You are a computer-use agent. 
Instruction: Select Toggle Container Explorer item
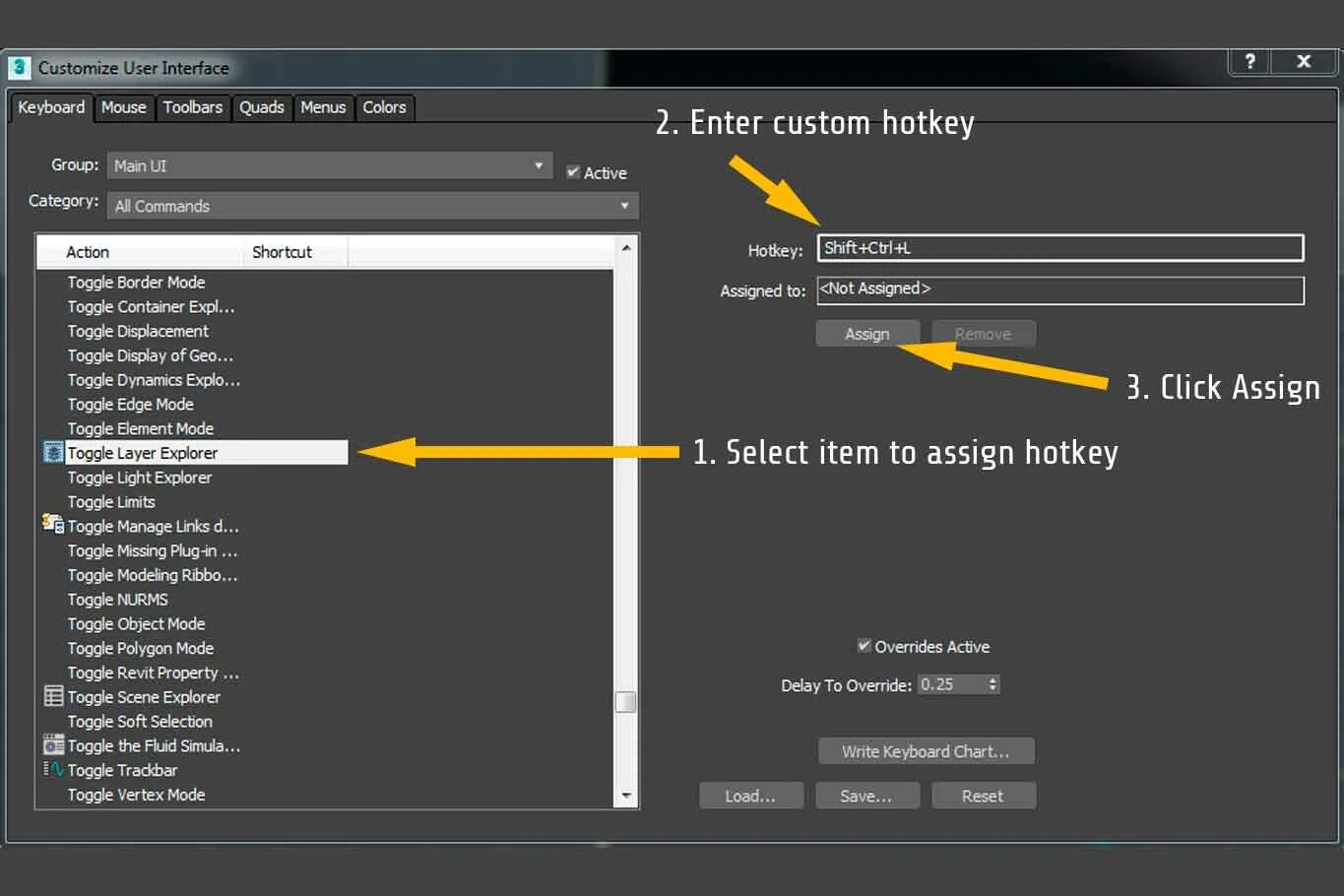click(151, 306)
